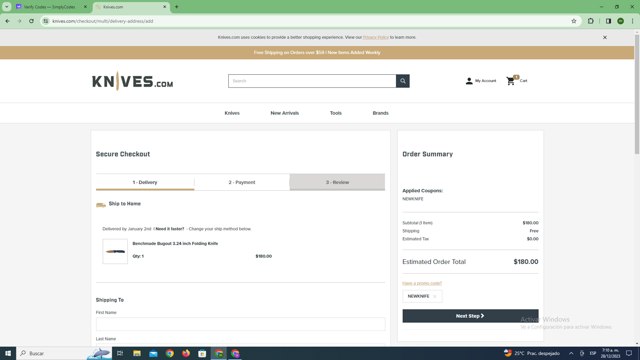Image resolution: width=640 pixels, height=360 pixels.
Task: Open Firefox from the taskbar
Action: [186, 353]
